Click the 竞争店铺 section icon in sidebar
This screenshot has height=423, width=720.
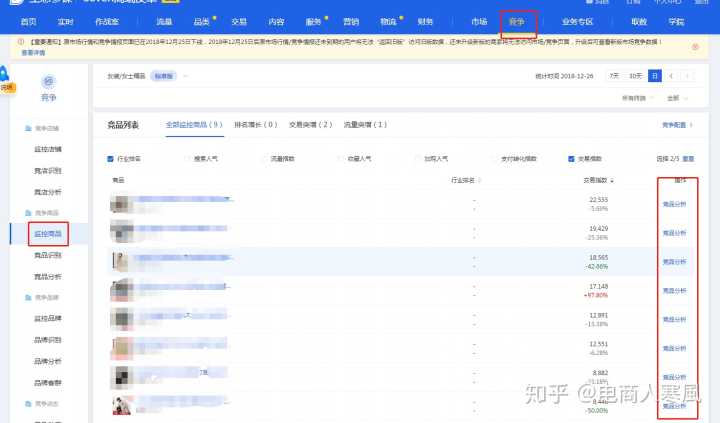[x=27, y=129]
